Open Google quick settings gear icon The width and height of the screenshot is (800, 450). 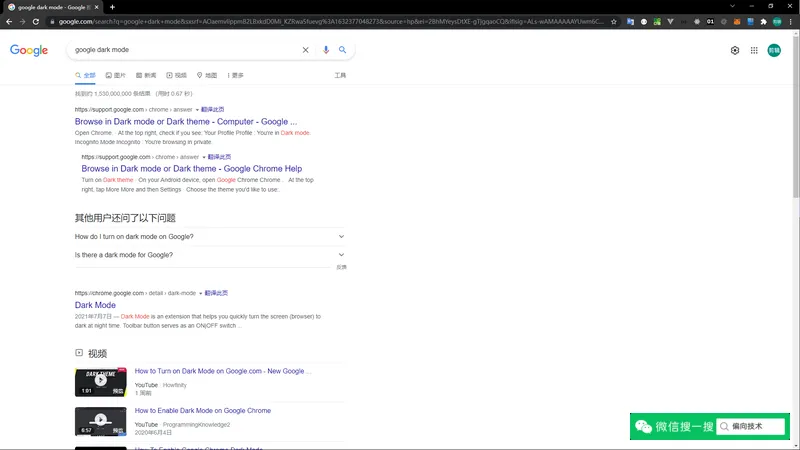point(735,50)
